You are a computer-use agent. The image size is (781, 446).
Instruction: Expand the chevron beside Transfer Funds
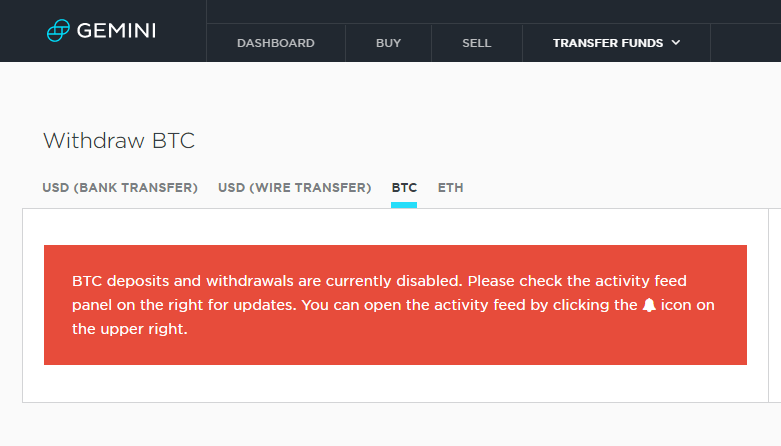675,43
